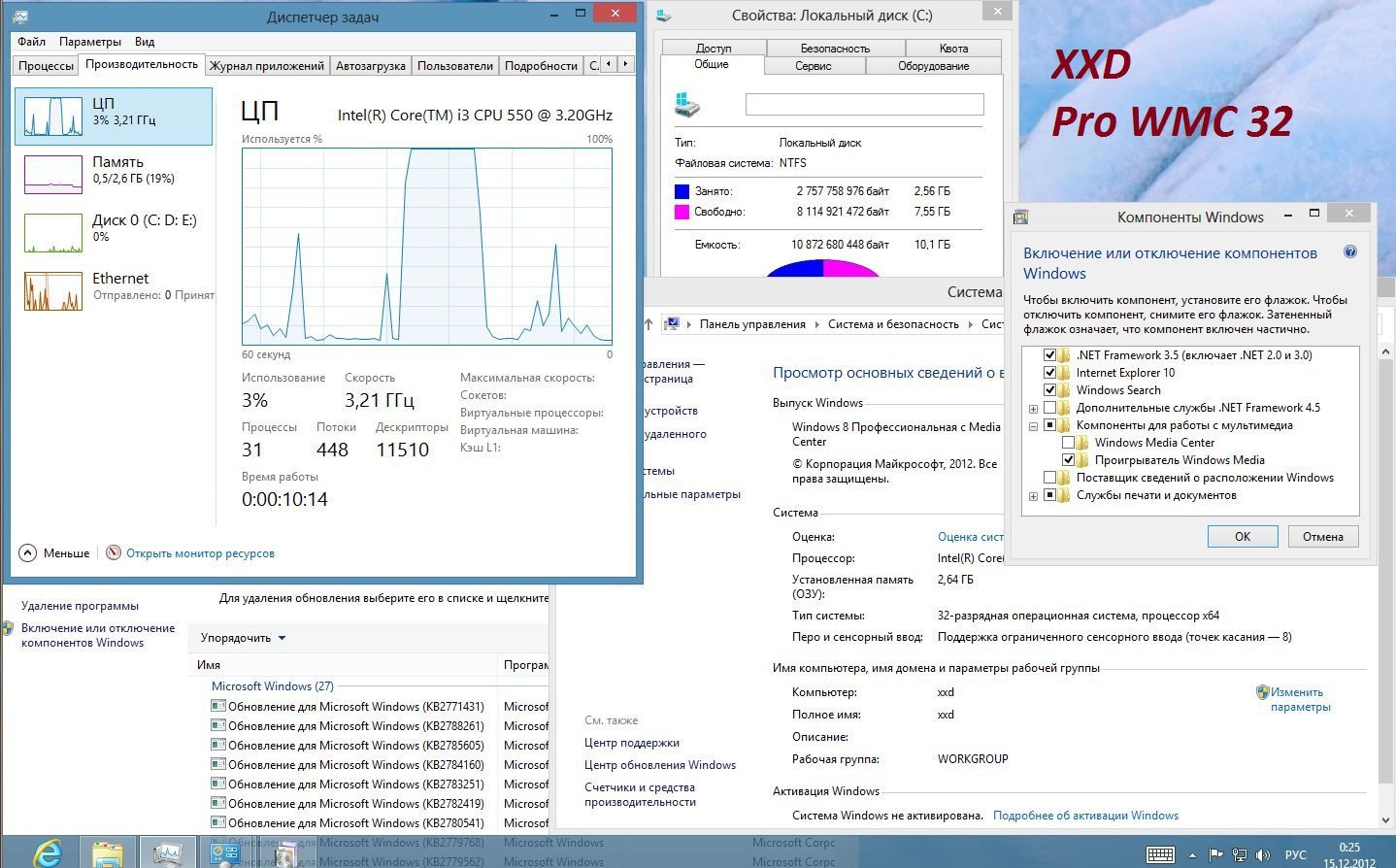Open Internet Explorer from the taskbar

[x=47, y=852]
